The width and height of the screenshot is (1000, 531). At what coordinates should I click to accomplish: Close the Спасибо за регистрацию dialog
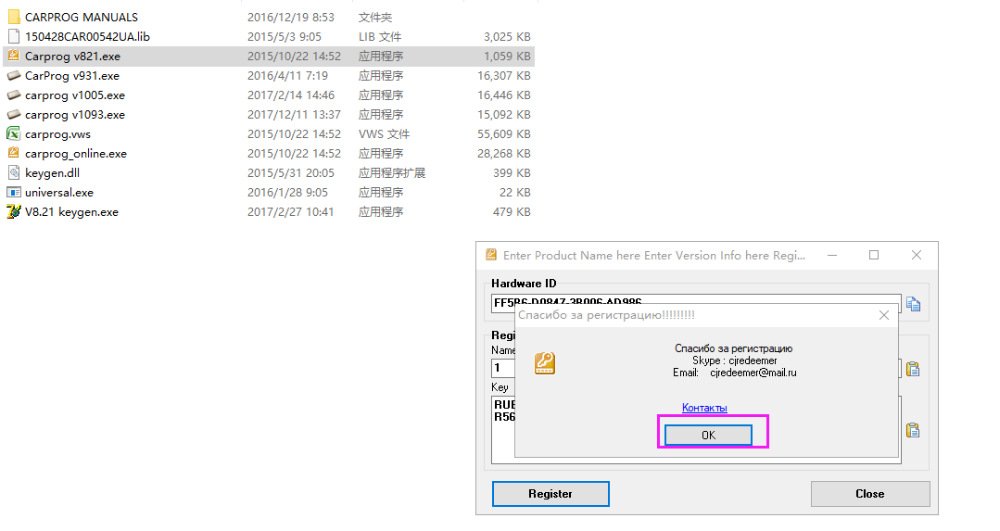click(x=884, y=315)
